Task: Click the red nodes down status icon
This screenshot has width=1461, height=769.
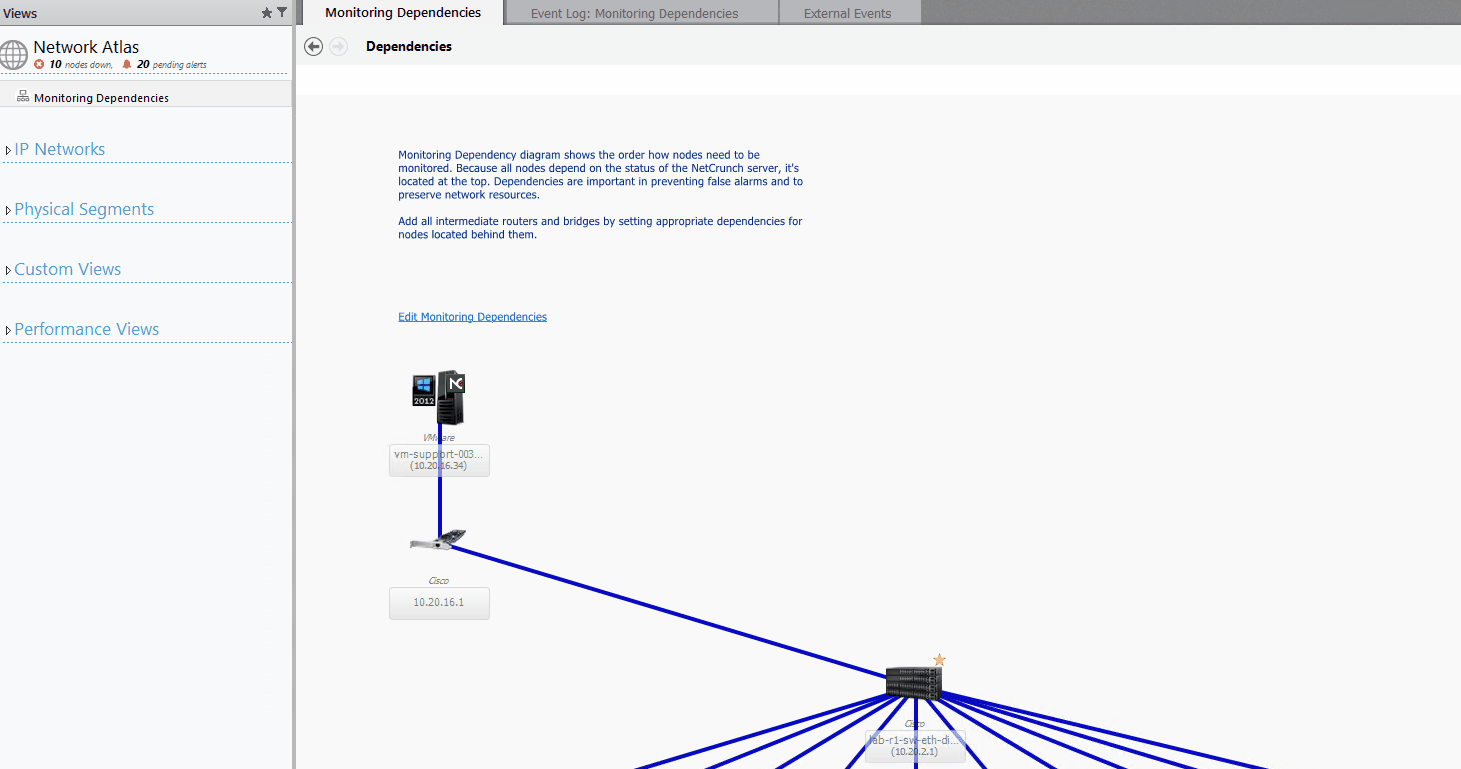Action: 39,64
